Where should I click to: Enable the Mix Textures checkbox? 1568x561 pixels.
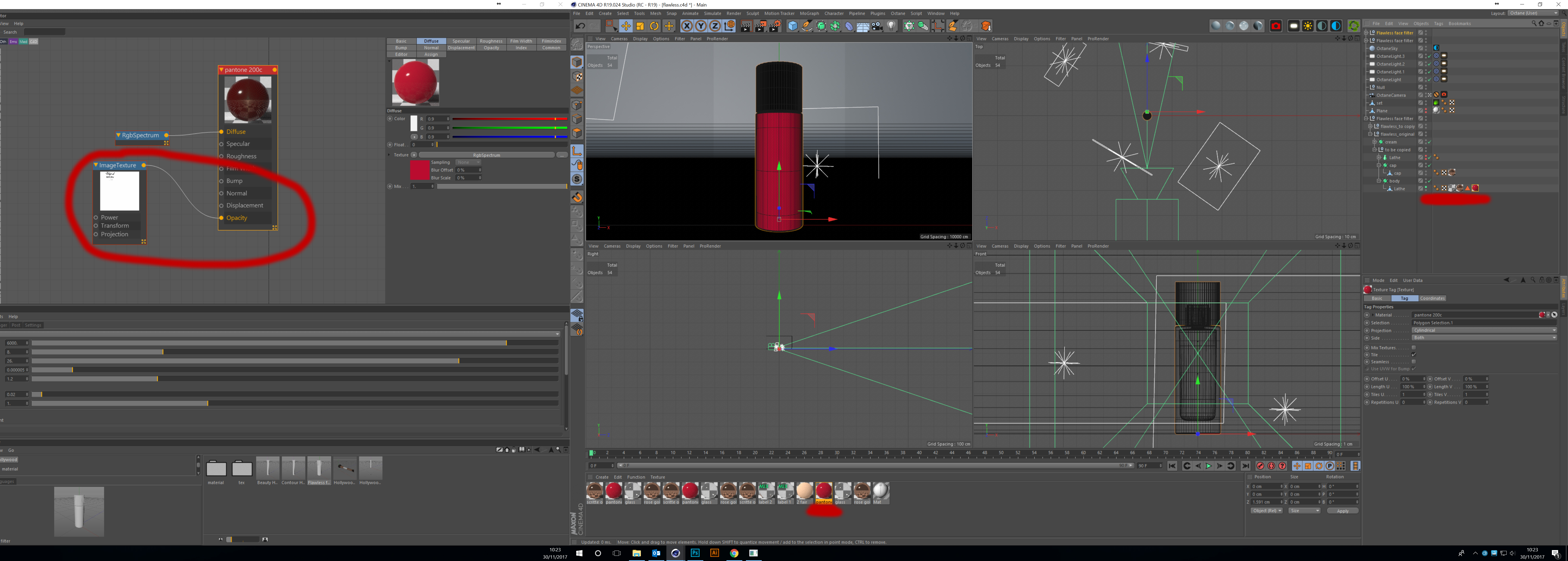coord(1413,348)
